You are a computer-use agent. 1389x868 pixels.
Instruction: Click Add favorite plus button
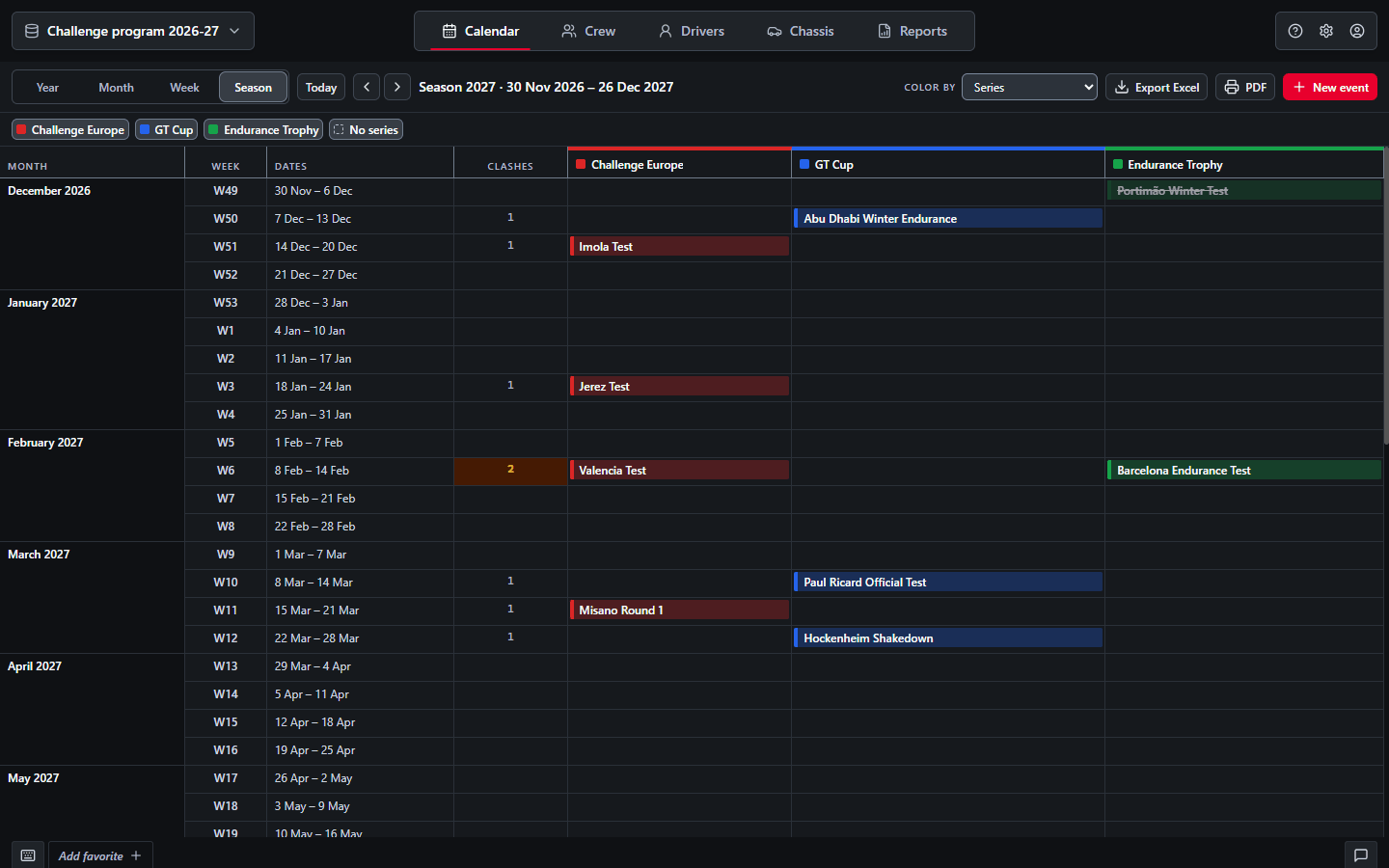click(100, 855)
